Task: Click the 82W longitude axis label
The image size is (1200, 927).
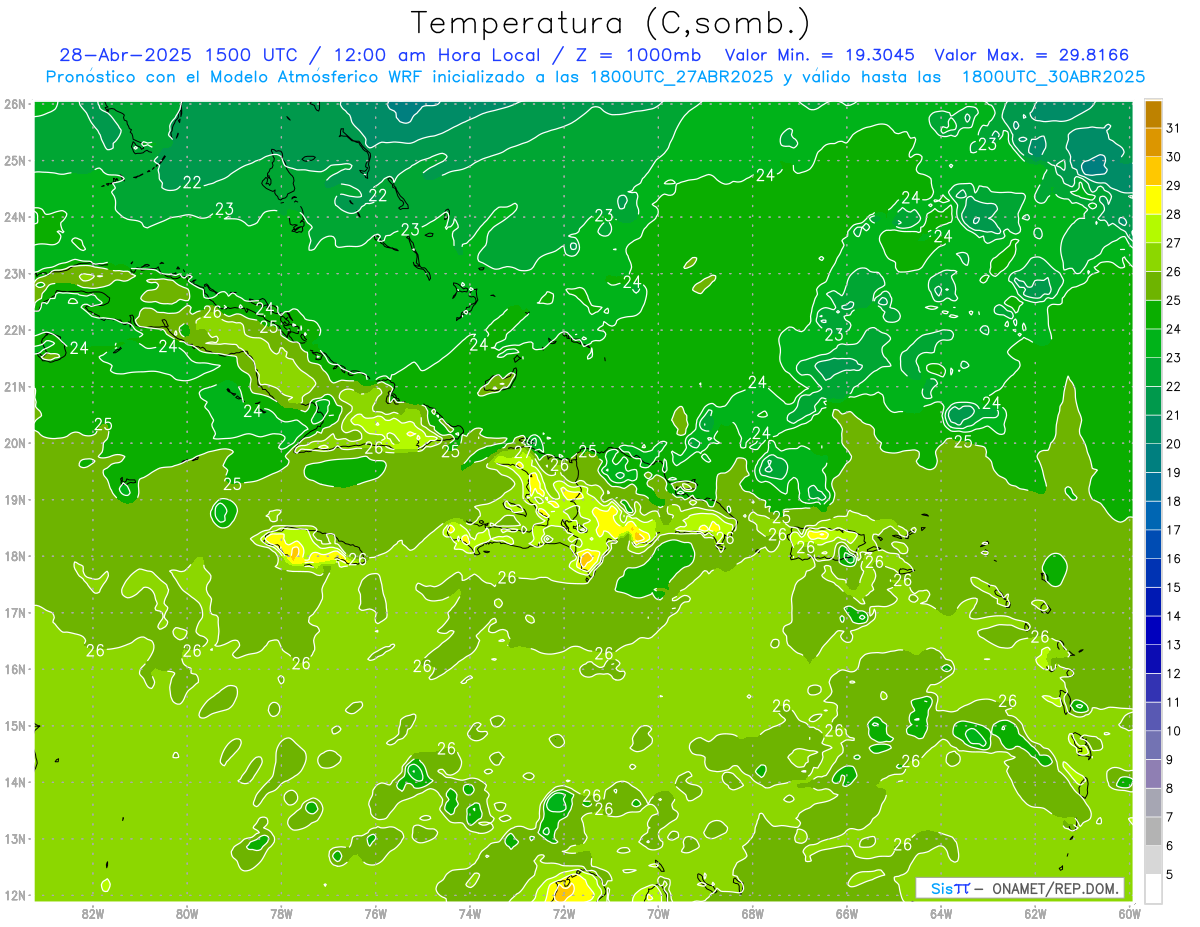Action: [93, 912]
